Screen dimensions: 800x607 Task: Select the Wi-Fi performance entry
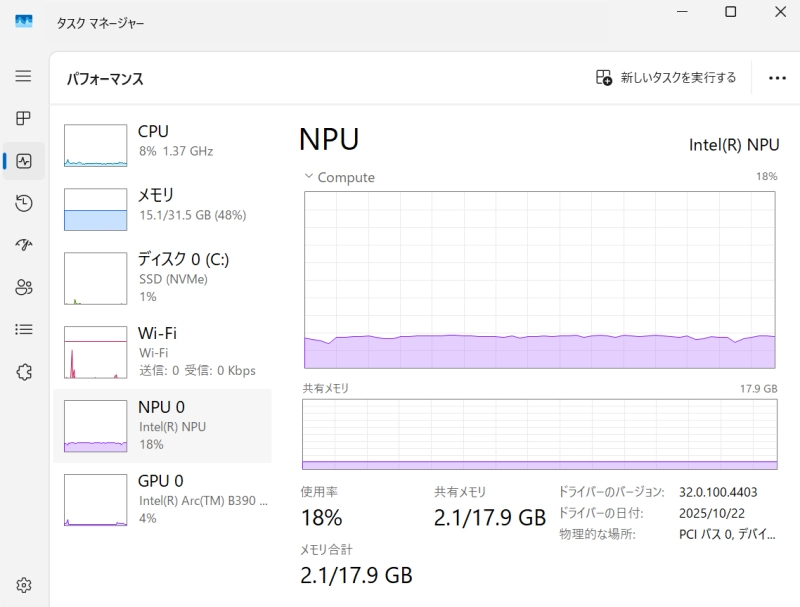(x=162, y=352)
